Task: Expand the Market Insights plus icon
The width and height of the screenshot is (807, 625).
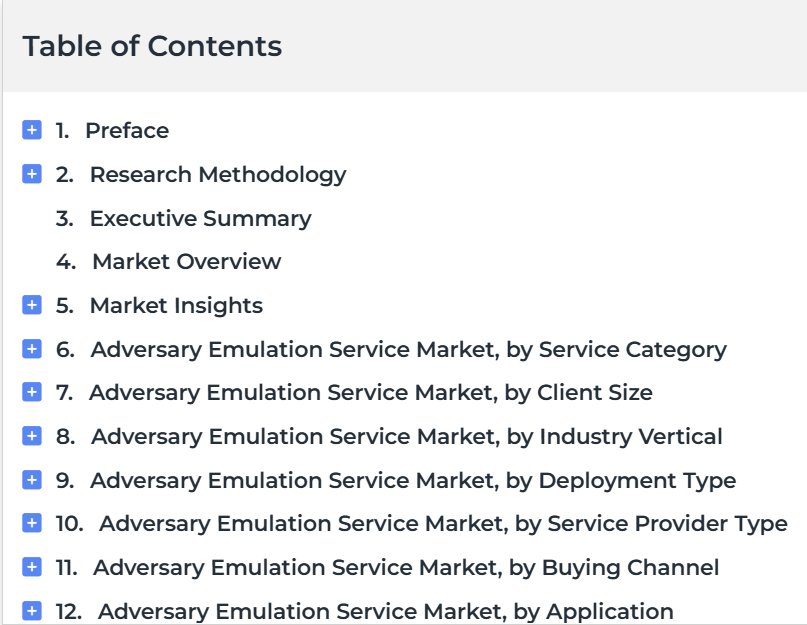Action: click(x=32, y=305)
